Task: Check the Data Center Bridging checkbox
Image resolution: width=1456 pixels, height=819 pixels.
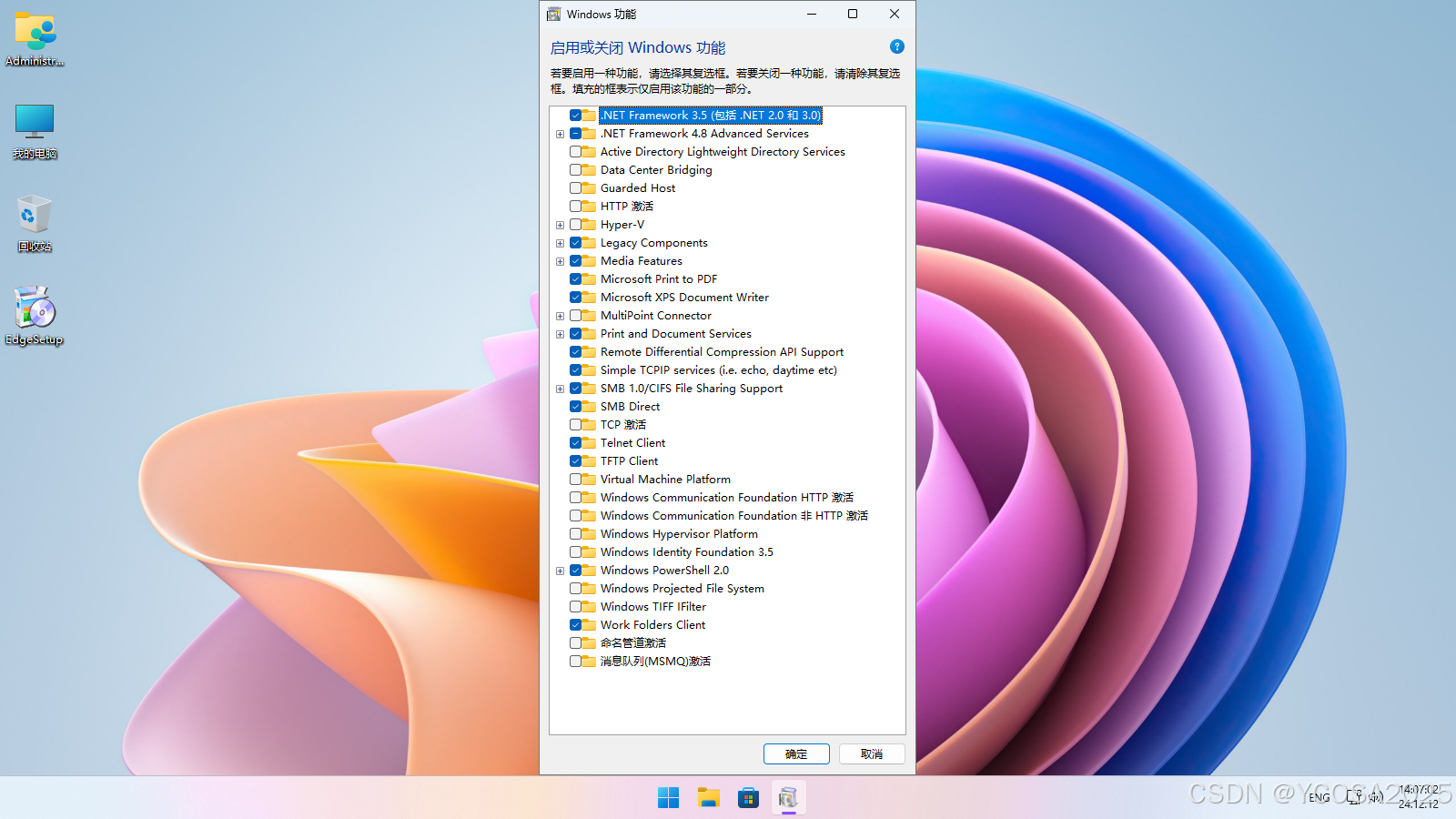Action: pos(576,170)
